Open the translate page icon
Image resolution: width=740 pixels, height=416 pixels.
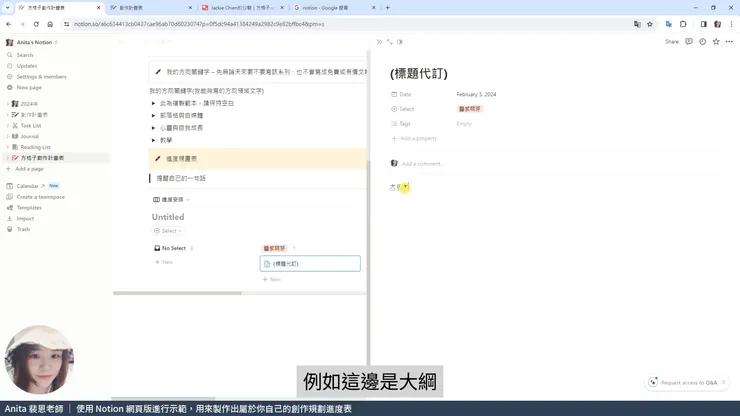tap(637, 24)
